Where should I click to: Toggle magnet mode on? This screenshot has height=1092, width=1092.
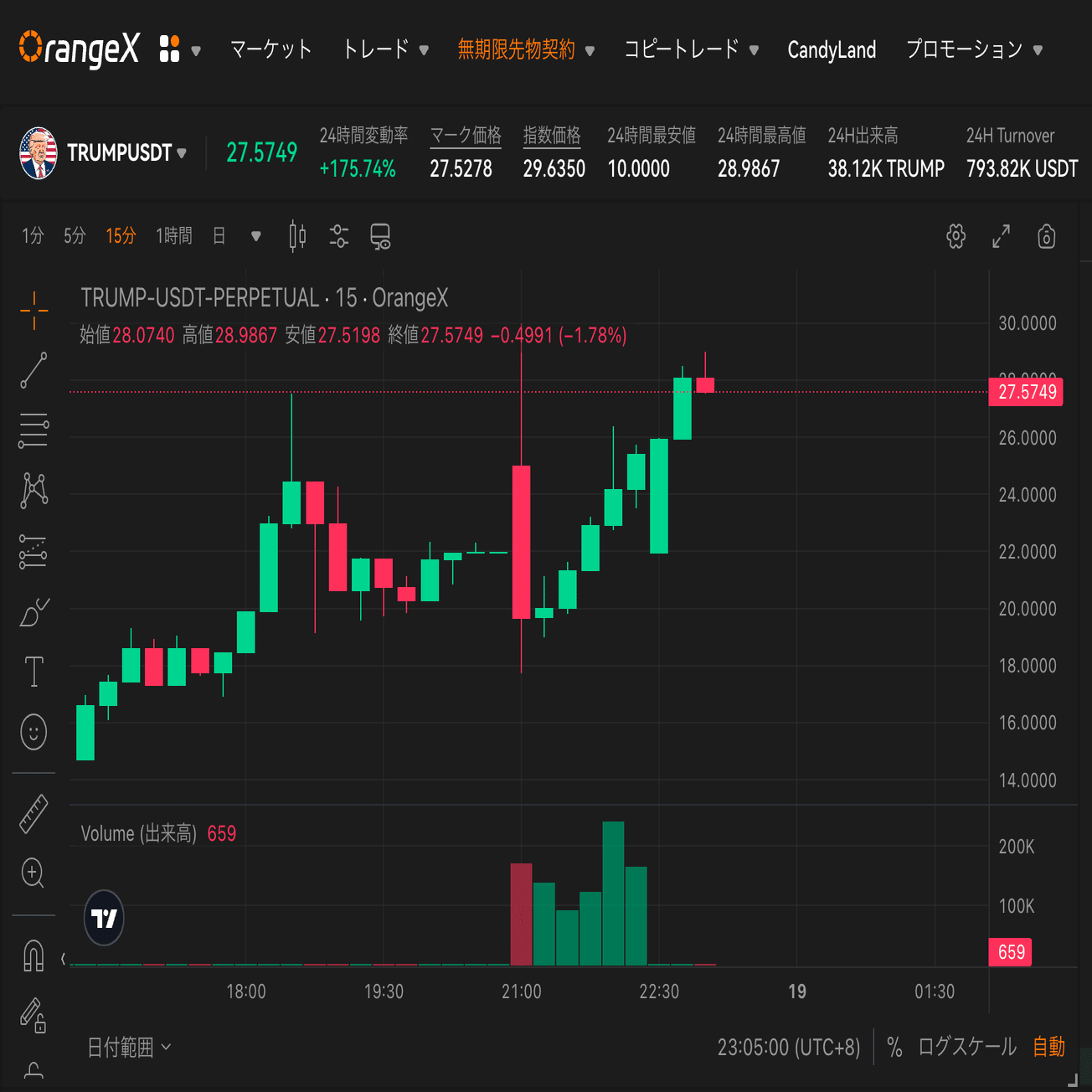tap(33, 956)
